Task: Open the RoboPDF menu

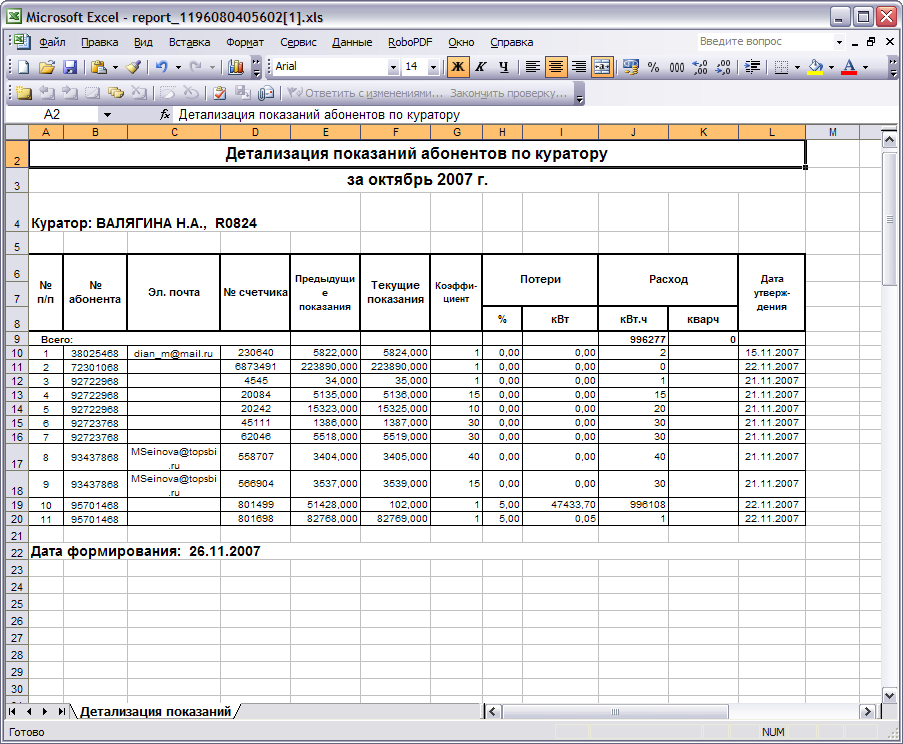Action: point(410,42)
